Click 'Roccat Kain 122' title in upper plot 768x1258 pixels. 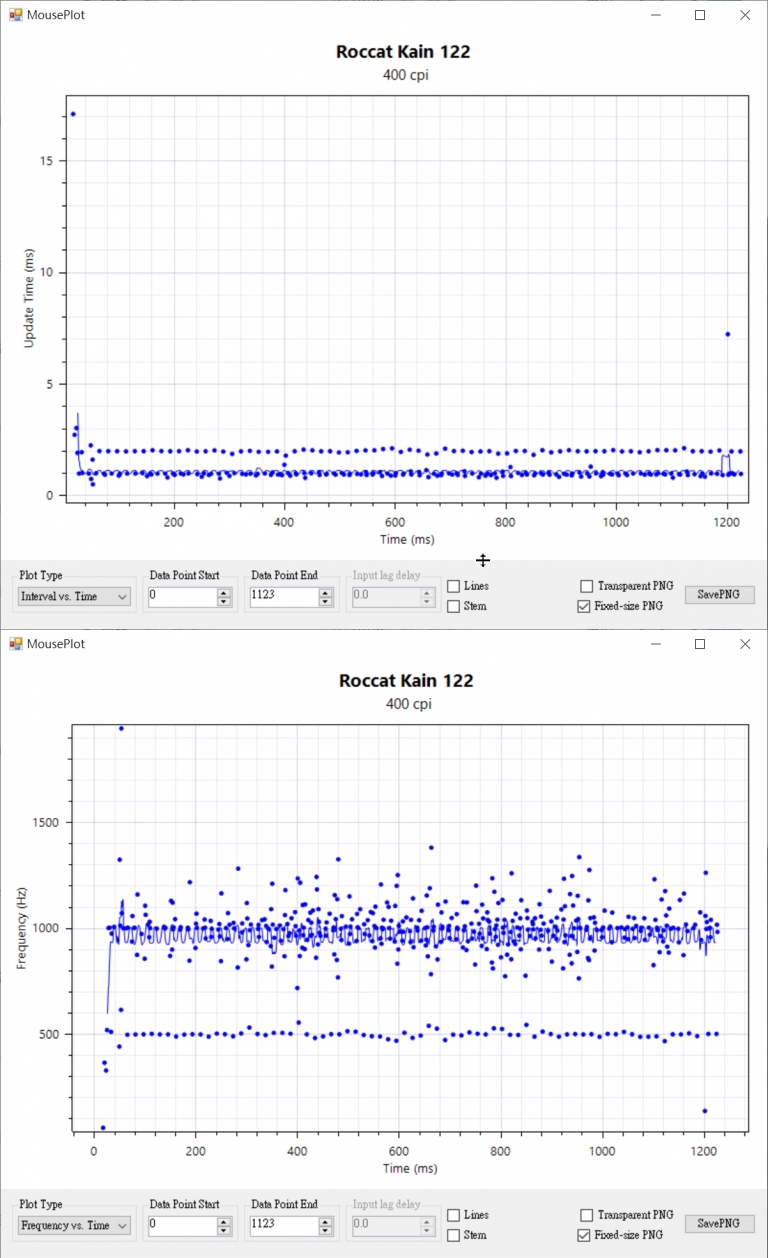tap(404, 52)
